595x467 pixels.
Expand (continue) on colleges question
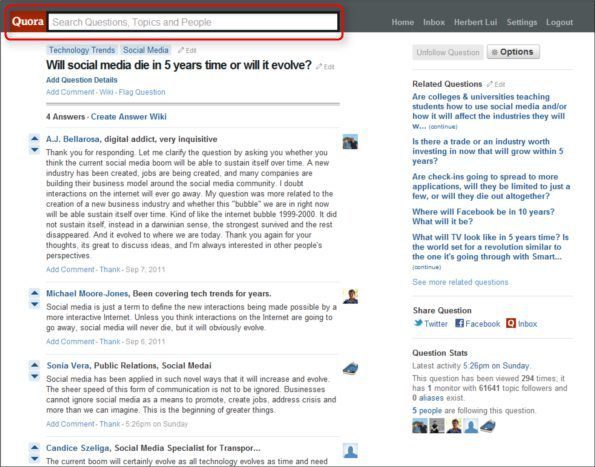[x=443, y=127]
